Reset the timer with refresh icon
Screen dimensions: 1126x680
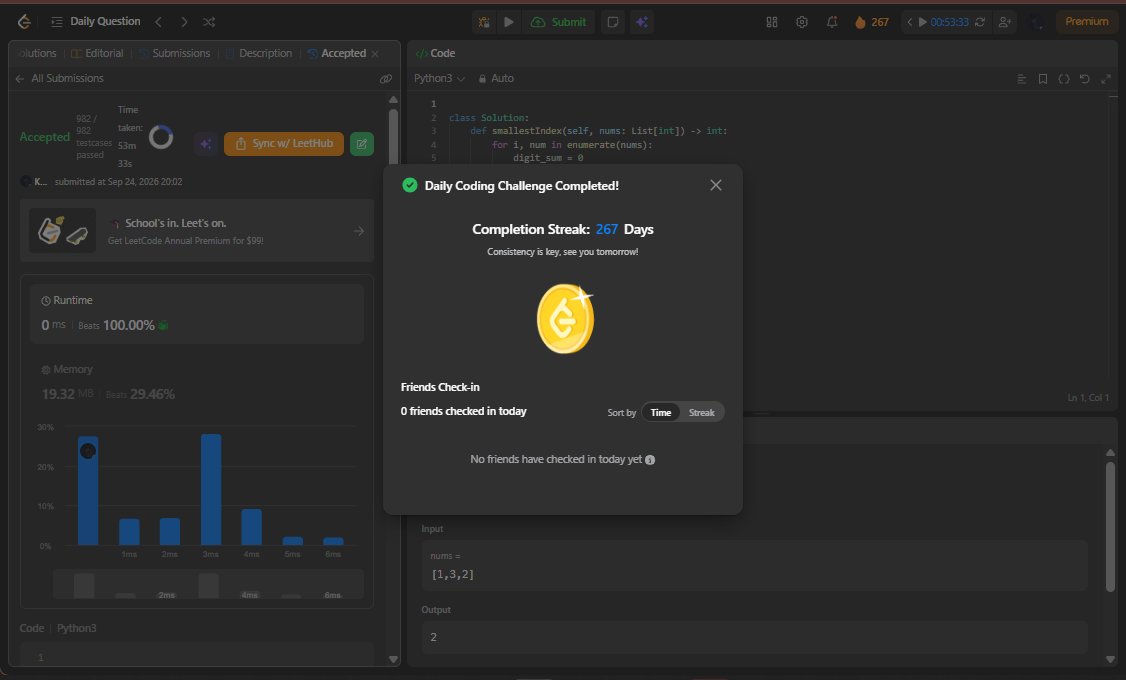coord(980,22)
